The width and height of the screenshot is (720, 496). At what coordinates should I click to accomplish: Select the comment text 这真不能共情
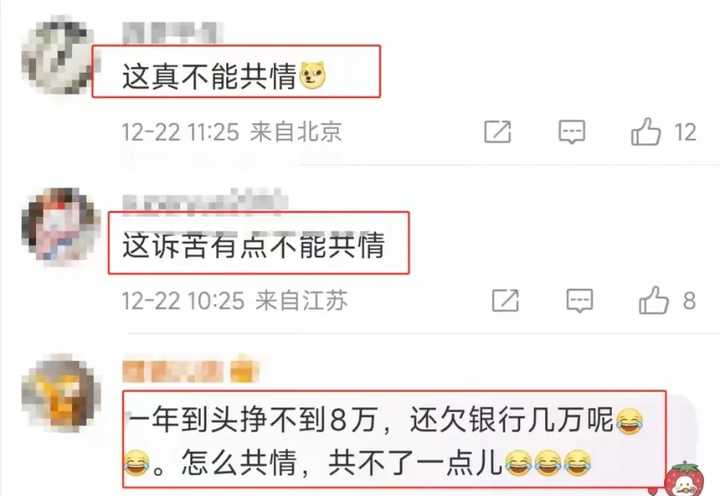(x=209, y=76)
